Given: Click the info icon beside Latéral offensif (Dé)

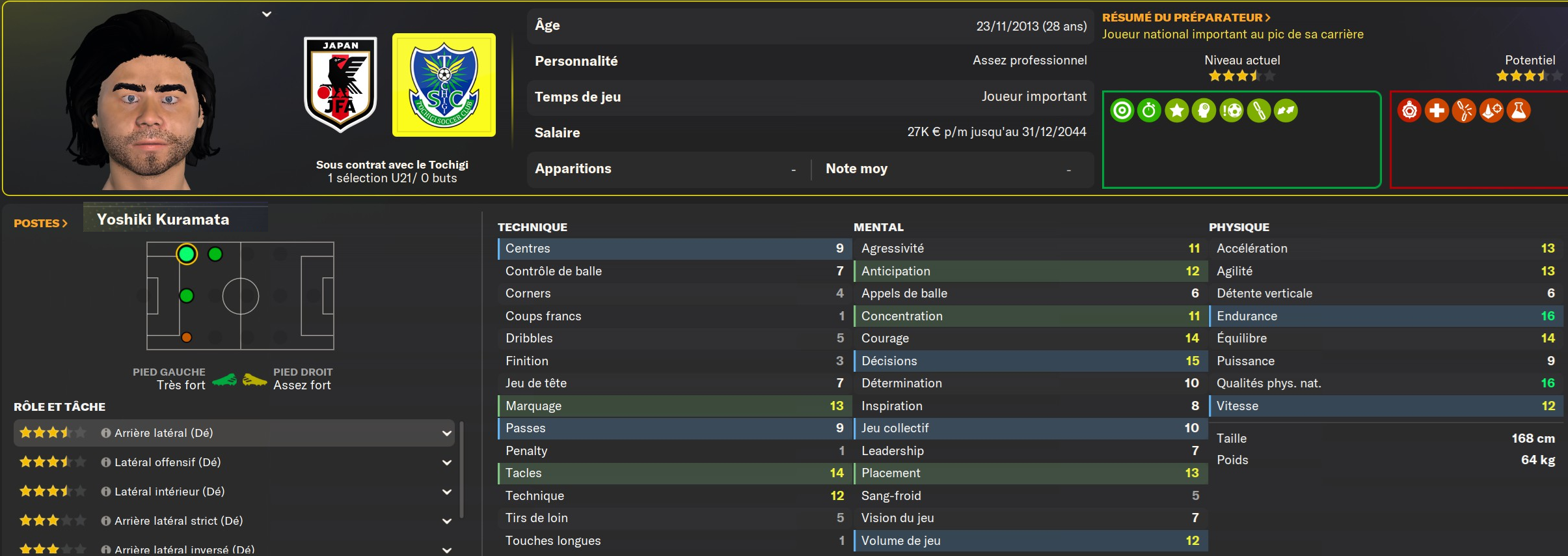Looking at the screenshot, I should click(105, 462).
